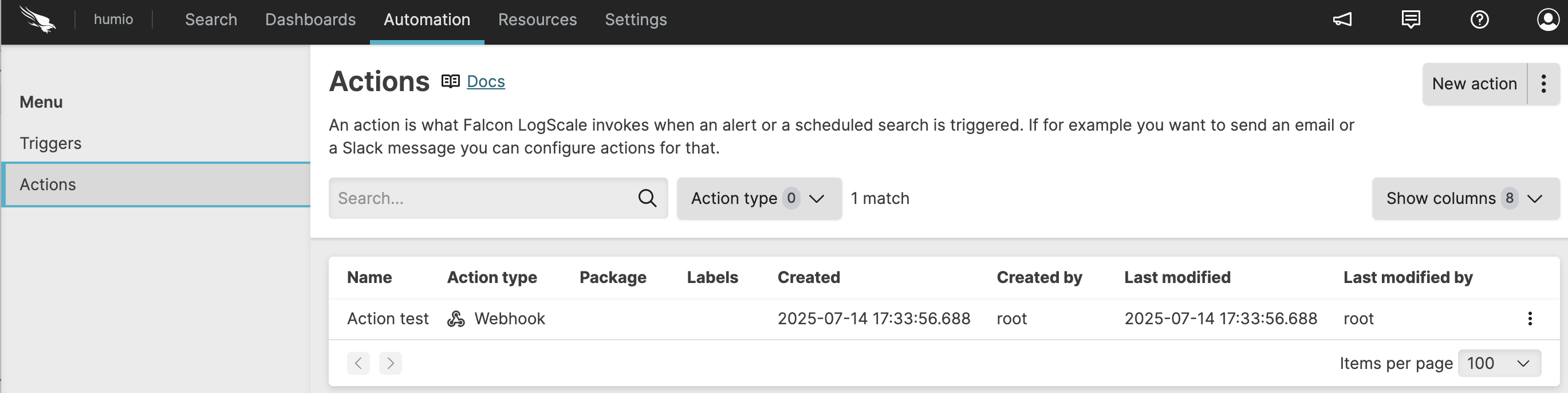Viewport: 1568px width, 393px height.
Task: Go to the previous page arrow
Action: tap(358, 363)
